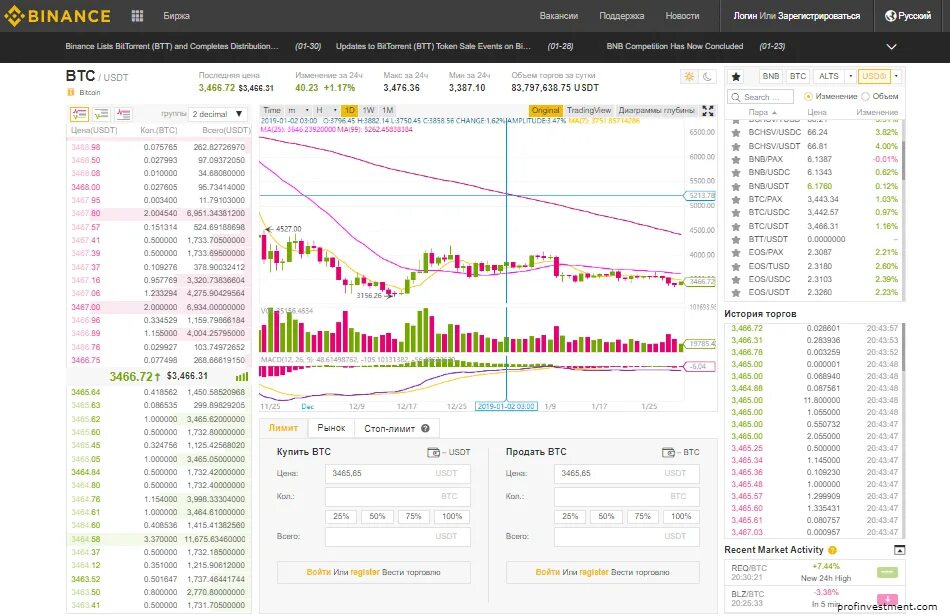
Task: Expand the announcements bar chevron
Action: tap(891, 47)
